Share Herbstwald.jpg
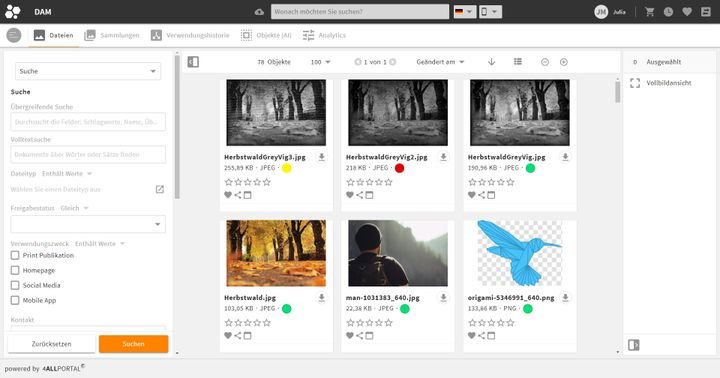The image size is (720, 378). (x=238, y=336)
